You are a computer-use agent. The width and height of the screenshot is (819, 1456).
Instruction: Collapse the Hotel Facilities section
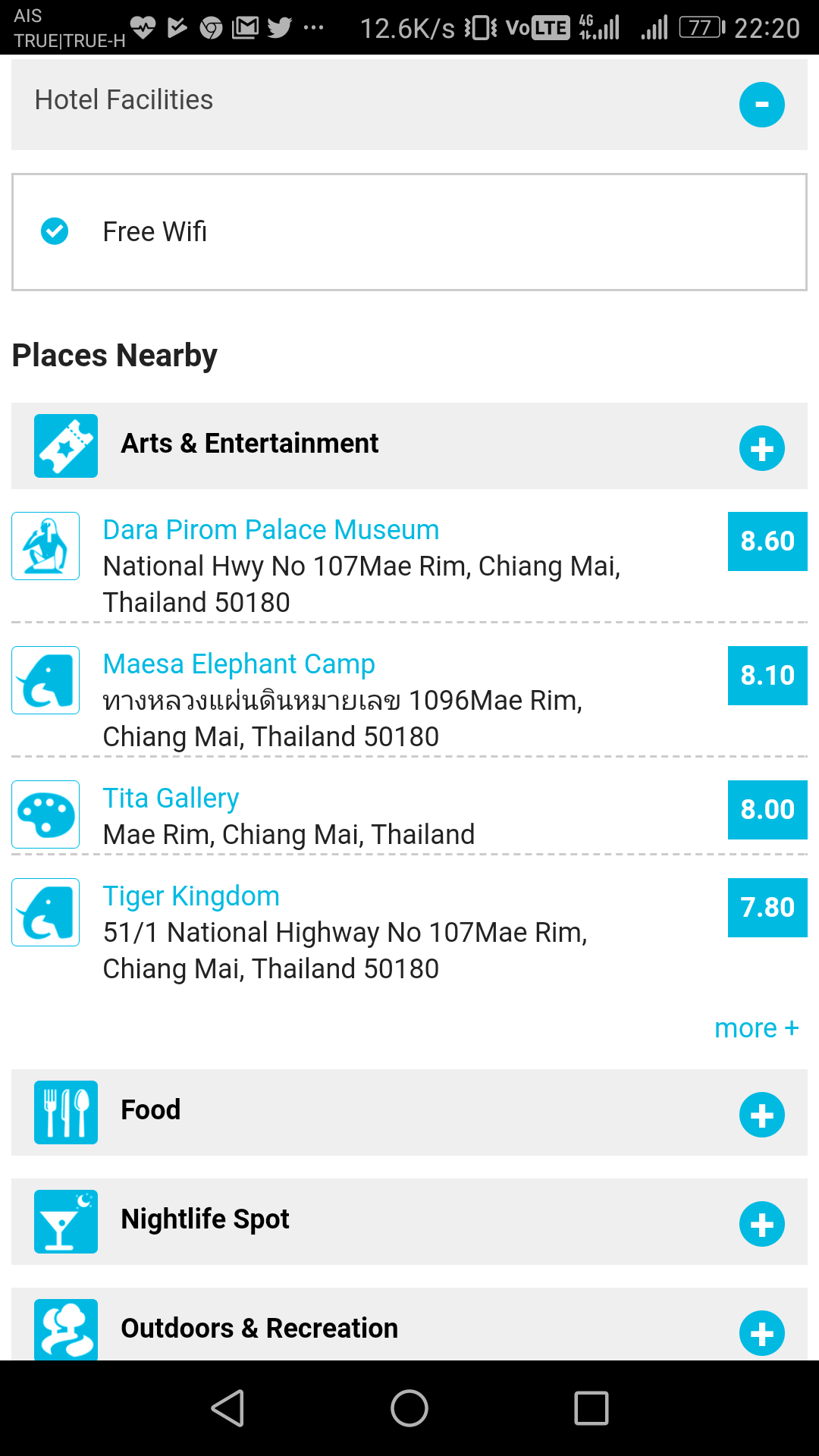click(761, 105)
